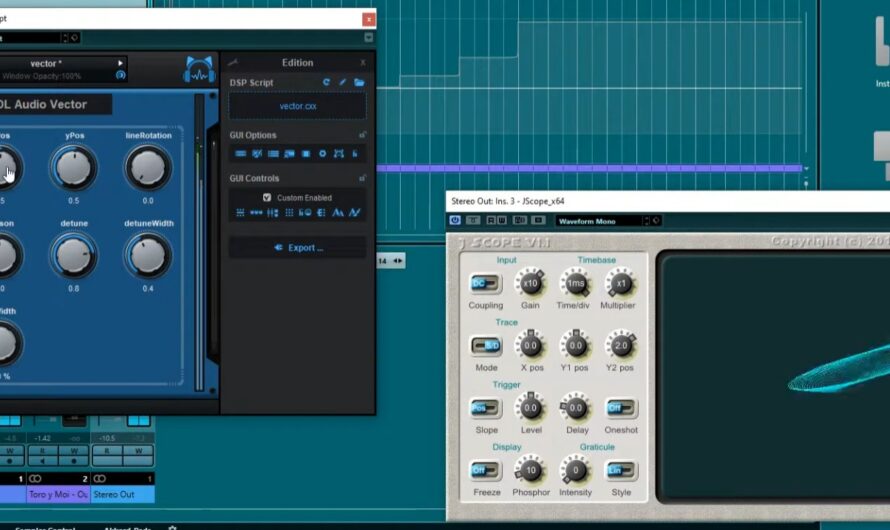
Task: Click the last GUI Options icon
Action: tap(355, 154)
